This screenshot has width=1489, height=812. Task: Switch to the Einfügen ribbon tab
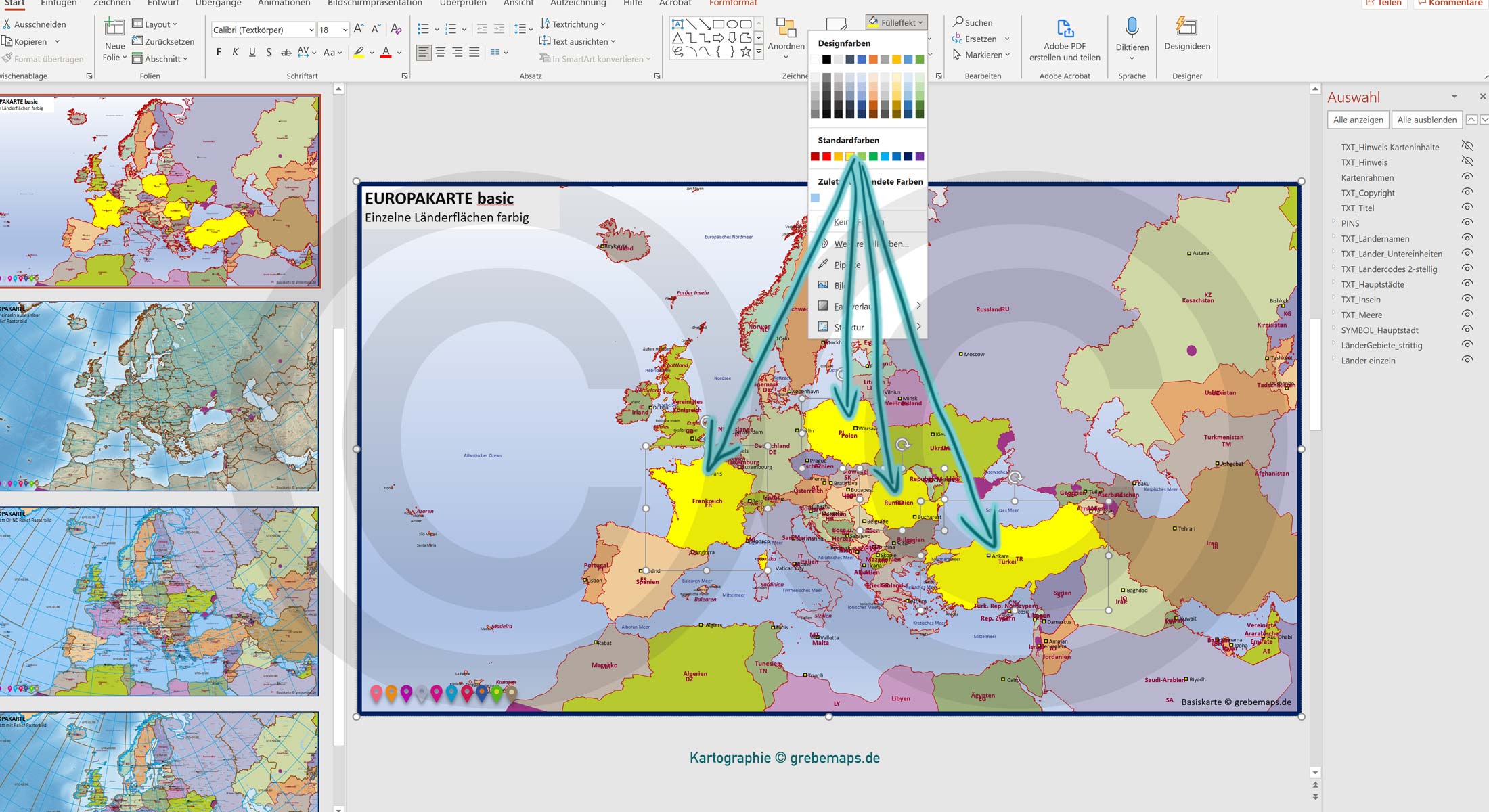tap(58, 3)
